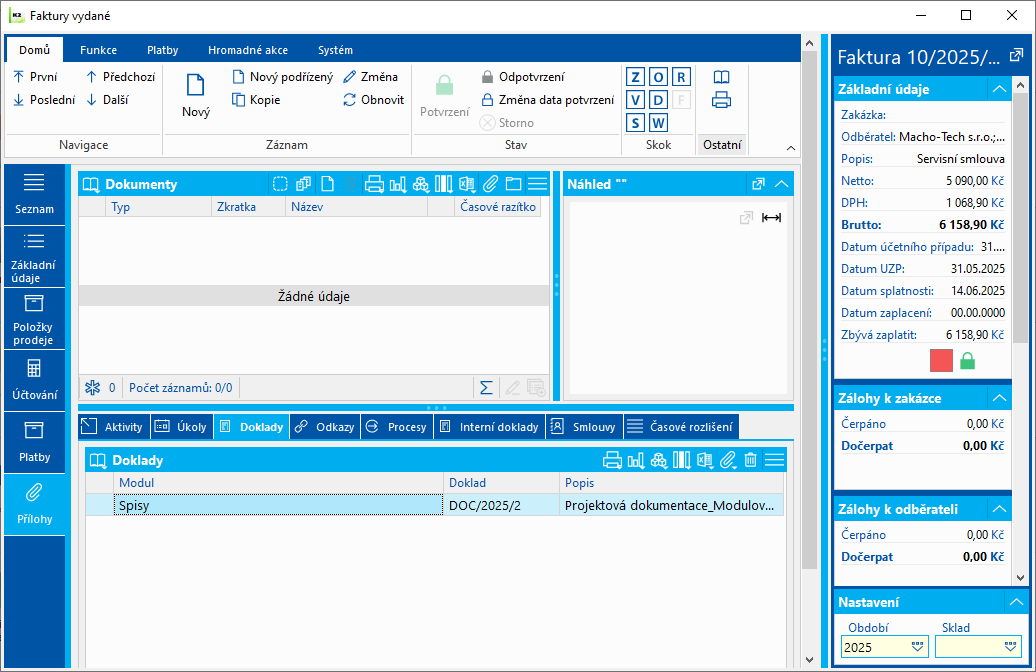The height and width of the screenshot is (672, 1036).
Task: Go to the První record
Action: [36, 77]
